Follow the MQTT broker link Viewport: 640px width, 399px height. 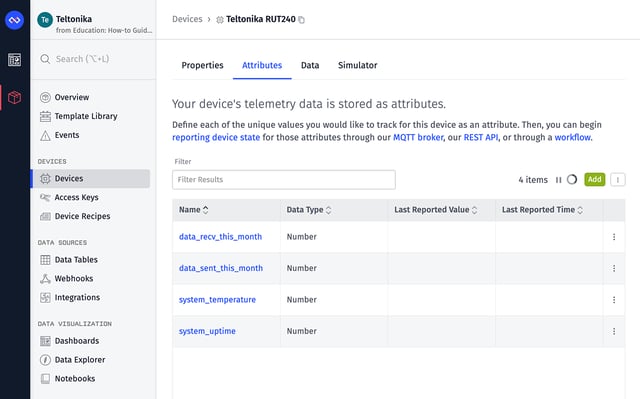(x=418, y=137)
